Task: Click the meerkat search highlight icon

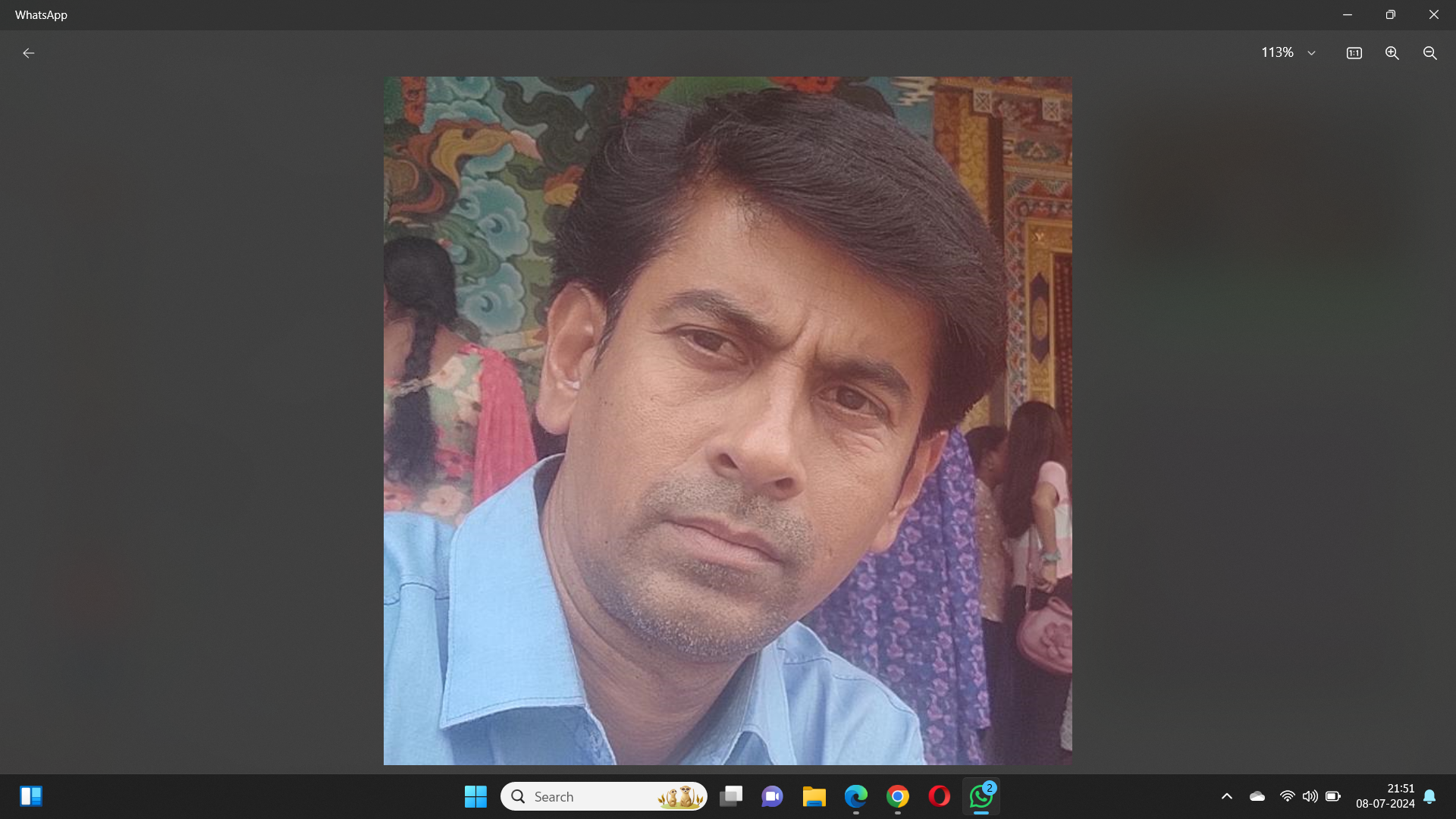Action: pyautogui.click(x=680, y=796)
